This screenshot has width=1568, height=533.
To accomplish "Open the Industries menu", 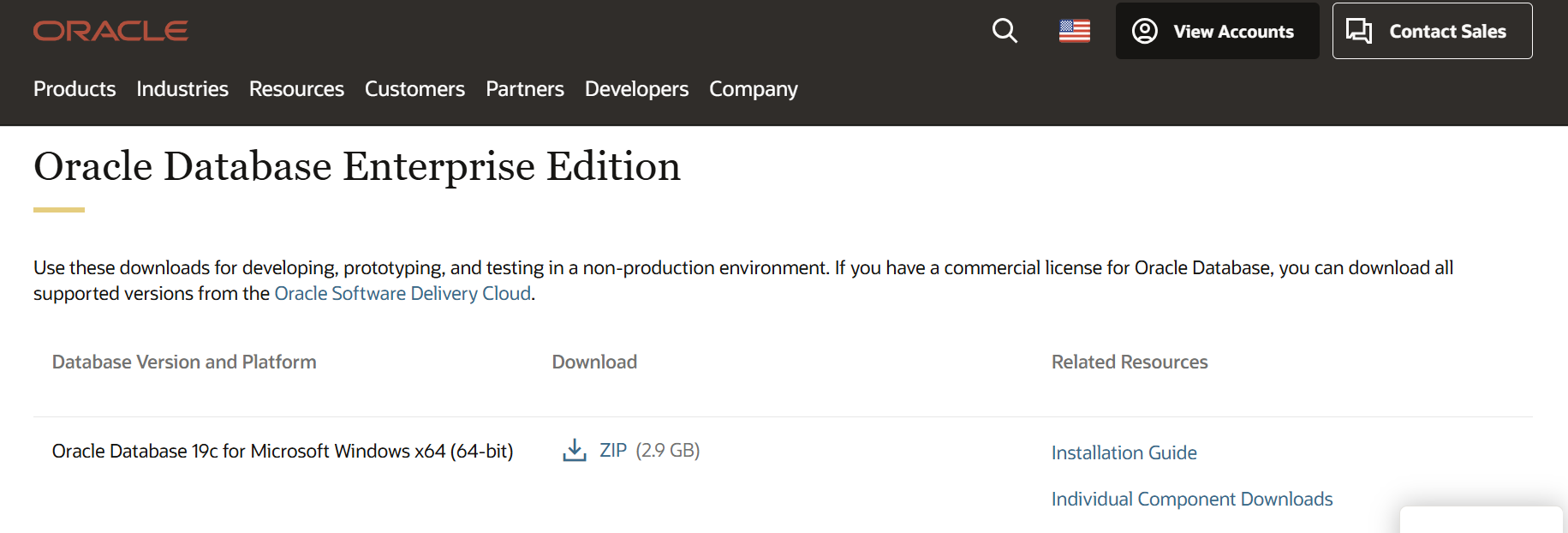I will (x=182, y=89).
